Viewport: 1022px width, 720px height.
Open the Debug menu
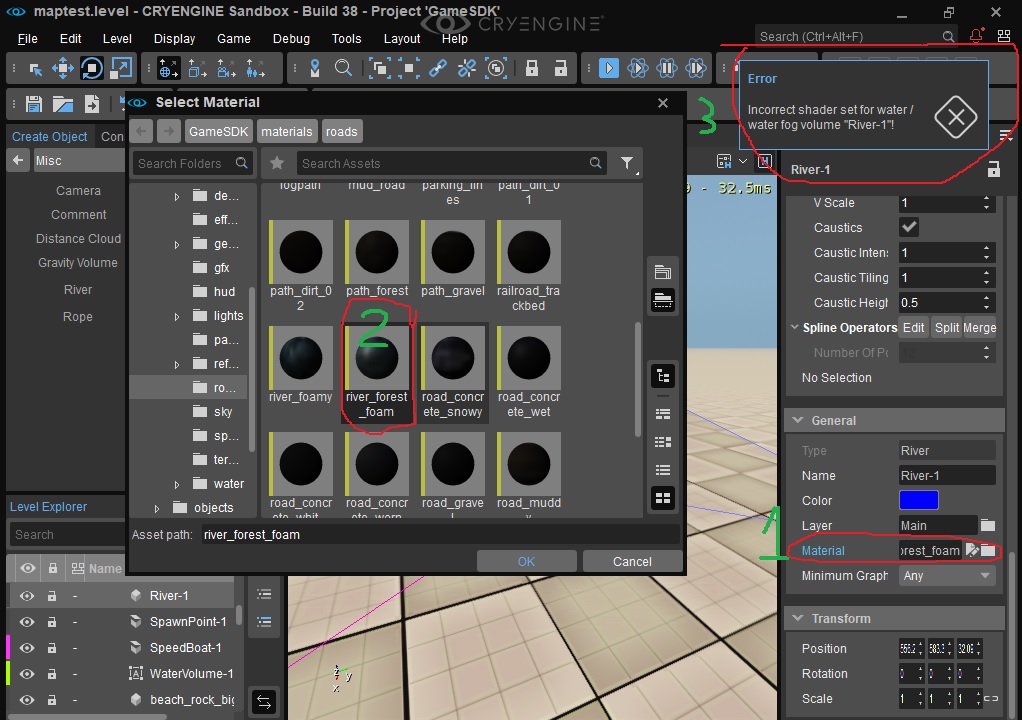tap(291, 38)
